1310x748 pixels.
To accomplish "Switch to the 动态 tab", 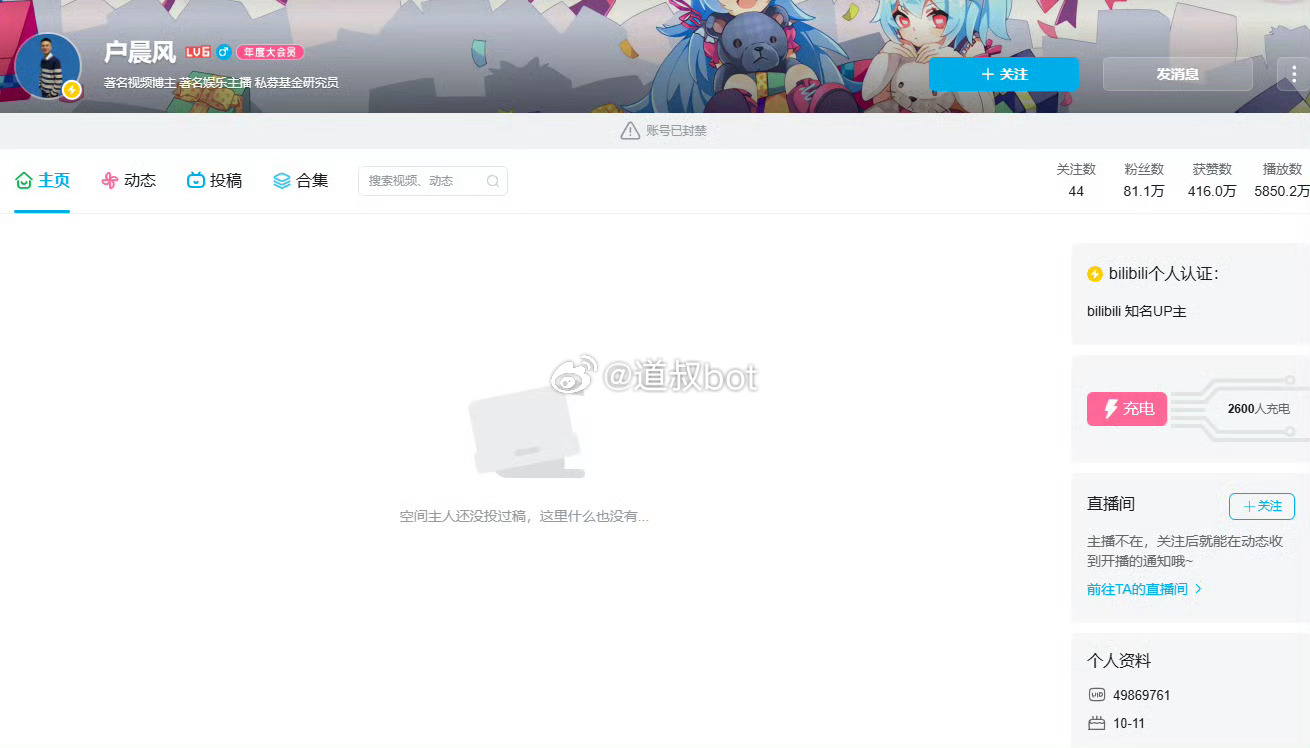I will [129, 181].
